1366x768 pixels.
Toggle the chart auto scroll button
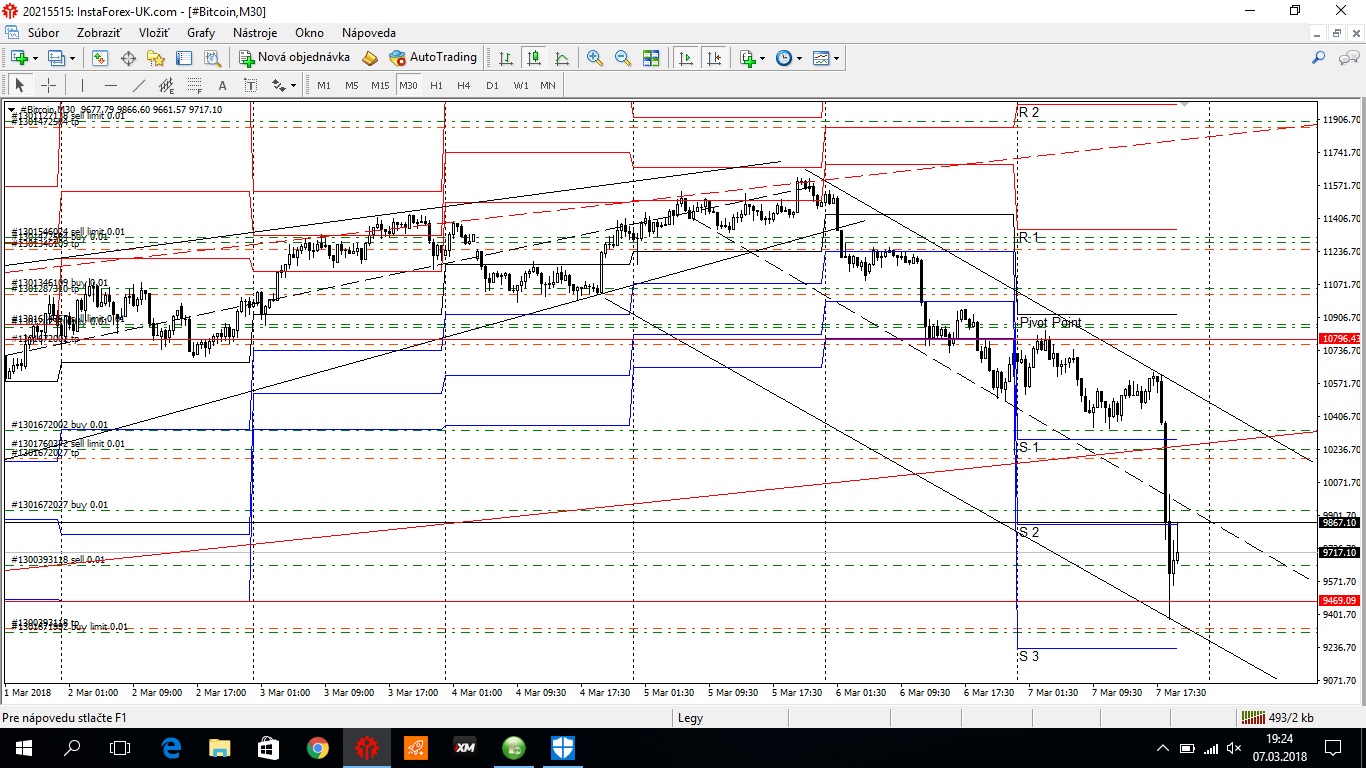click(x=686, y=58)
